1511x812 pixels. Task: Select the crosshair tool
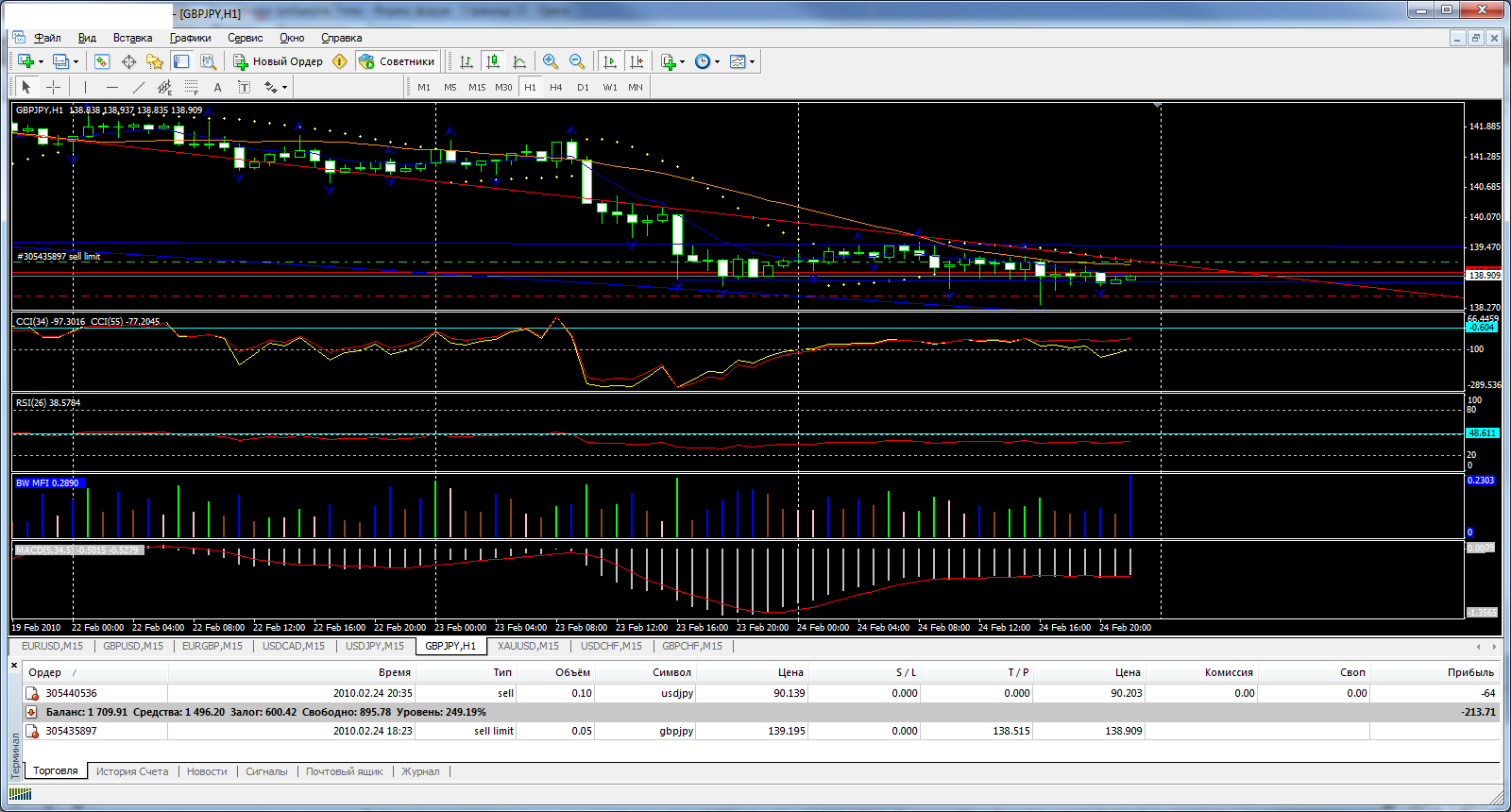(x=54, y=87)
